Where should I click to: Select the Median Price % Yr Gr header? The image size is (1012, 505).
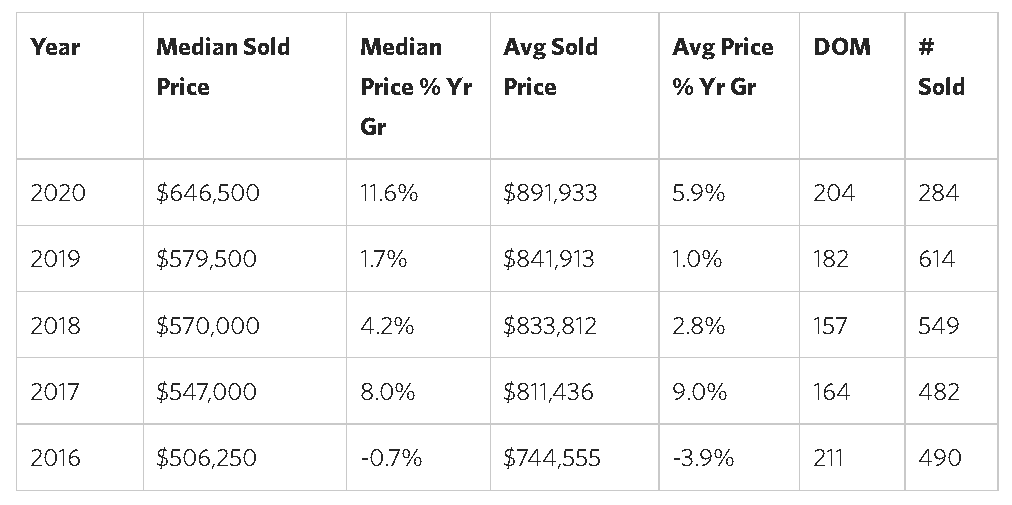[415, 87]
